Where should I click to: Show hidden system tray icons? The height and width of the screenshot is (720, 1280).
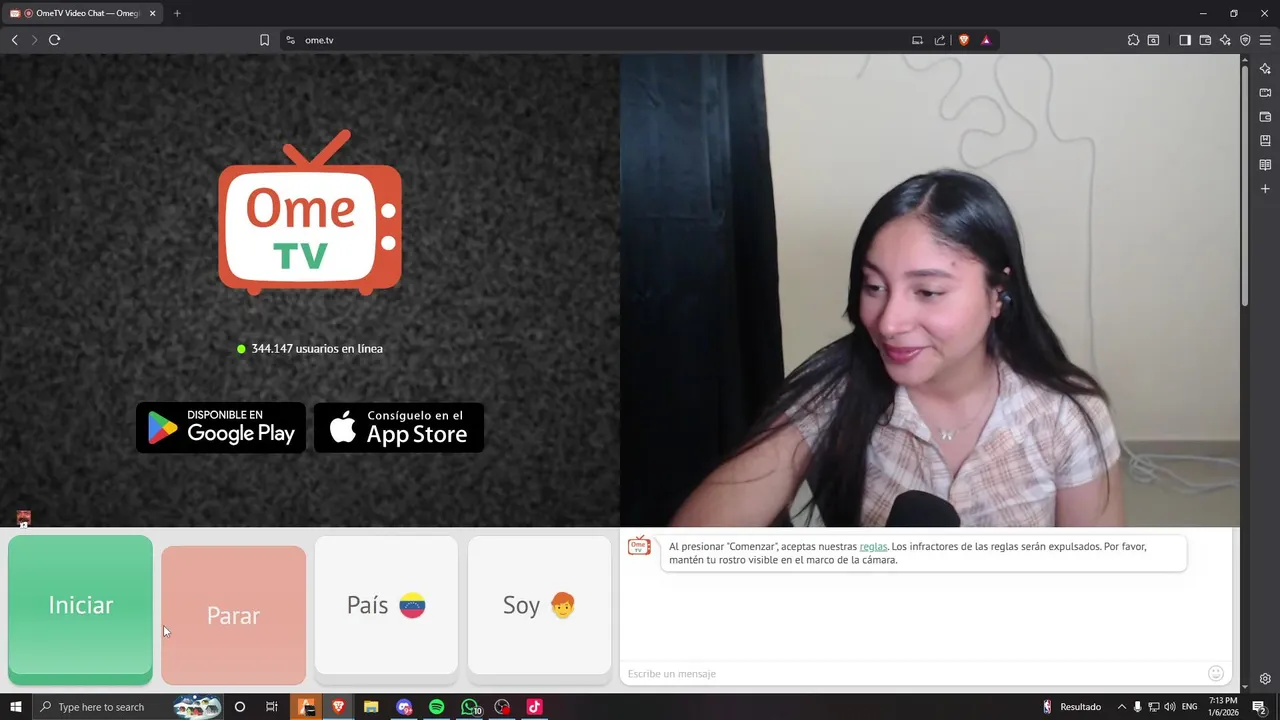tap(1121, 707)
